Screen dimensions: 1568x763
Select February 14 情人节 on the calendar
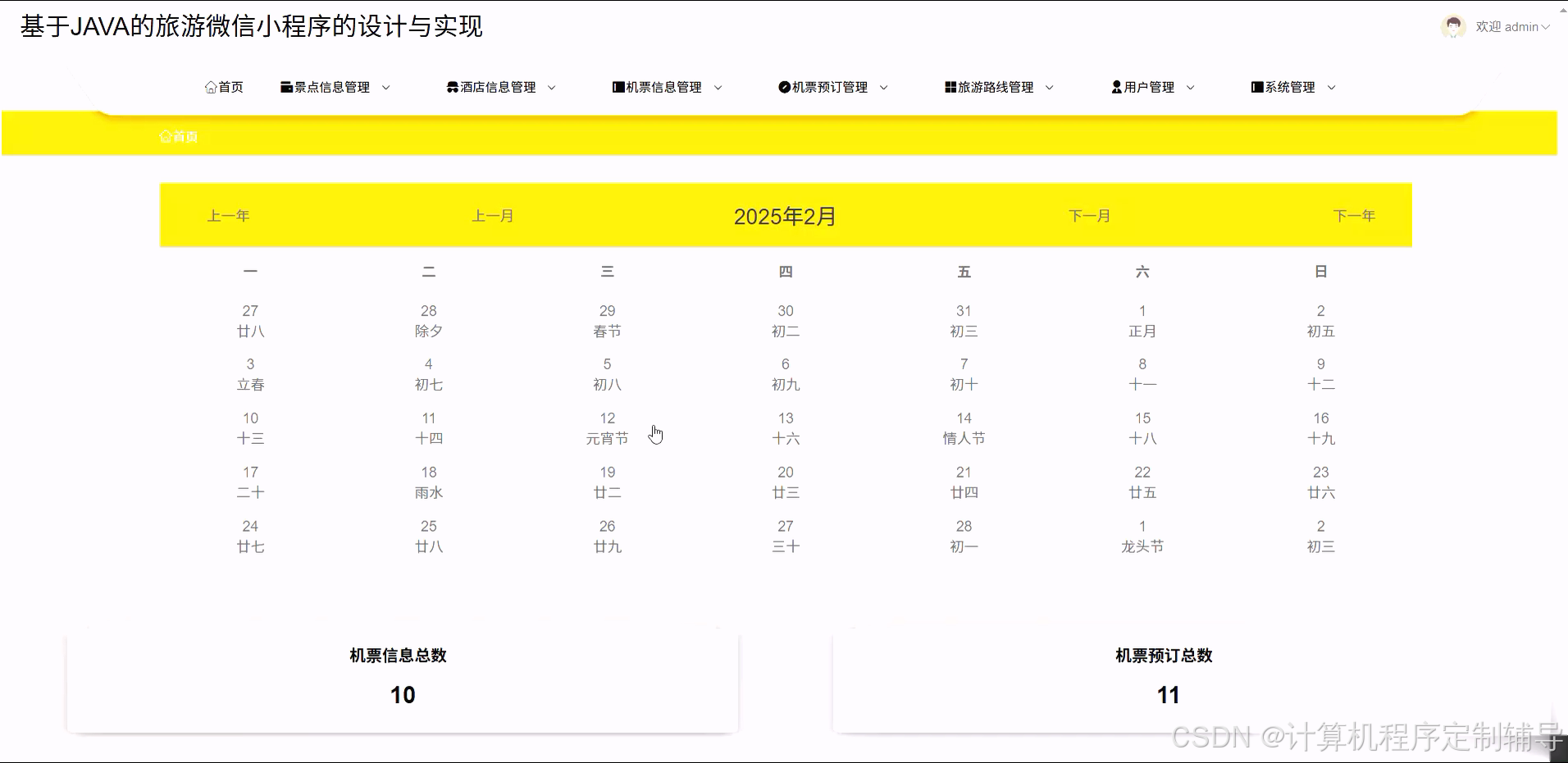964,427
